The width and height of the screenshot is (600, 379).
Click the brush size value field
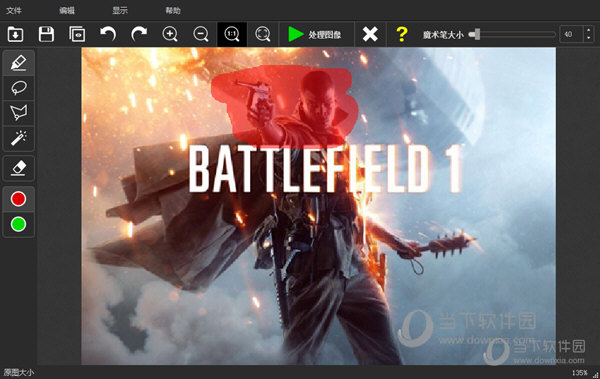point(571,34)
